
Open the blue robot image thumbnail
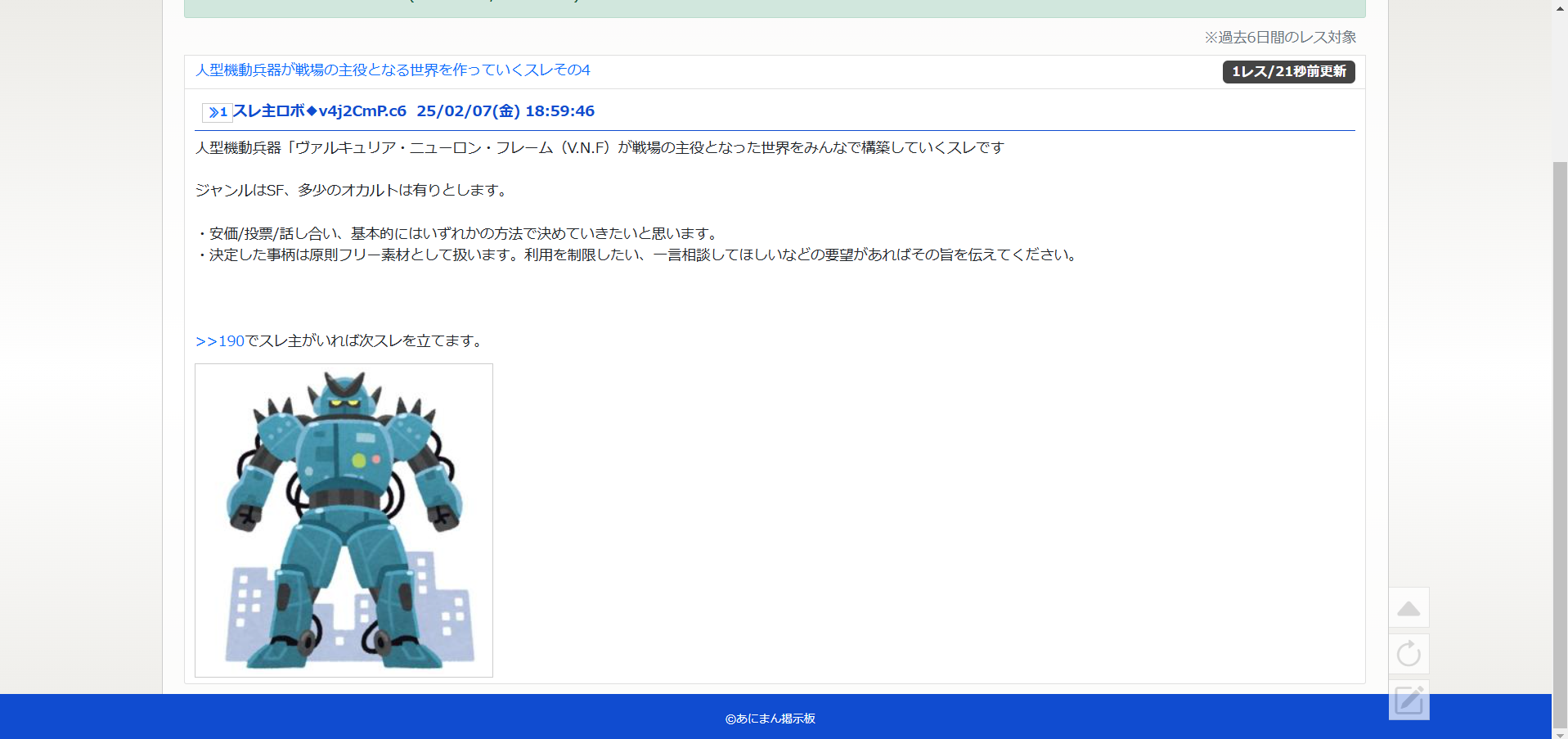point(344,520)
